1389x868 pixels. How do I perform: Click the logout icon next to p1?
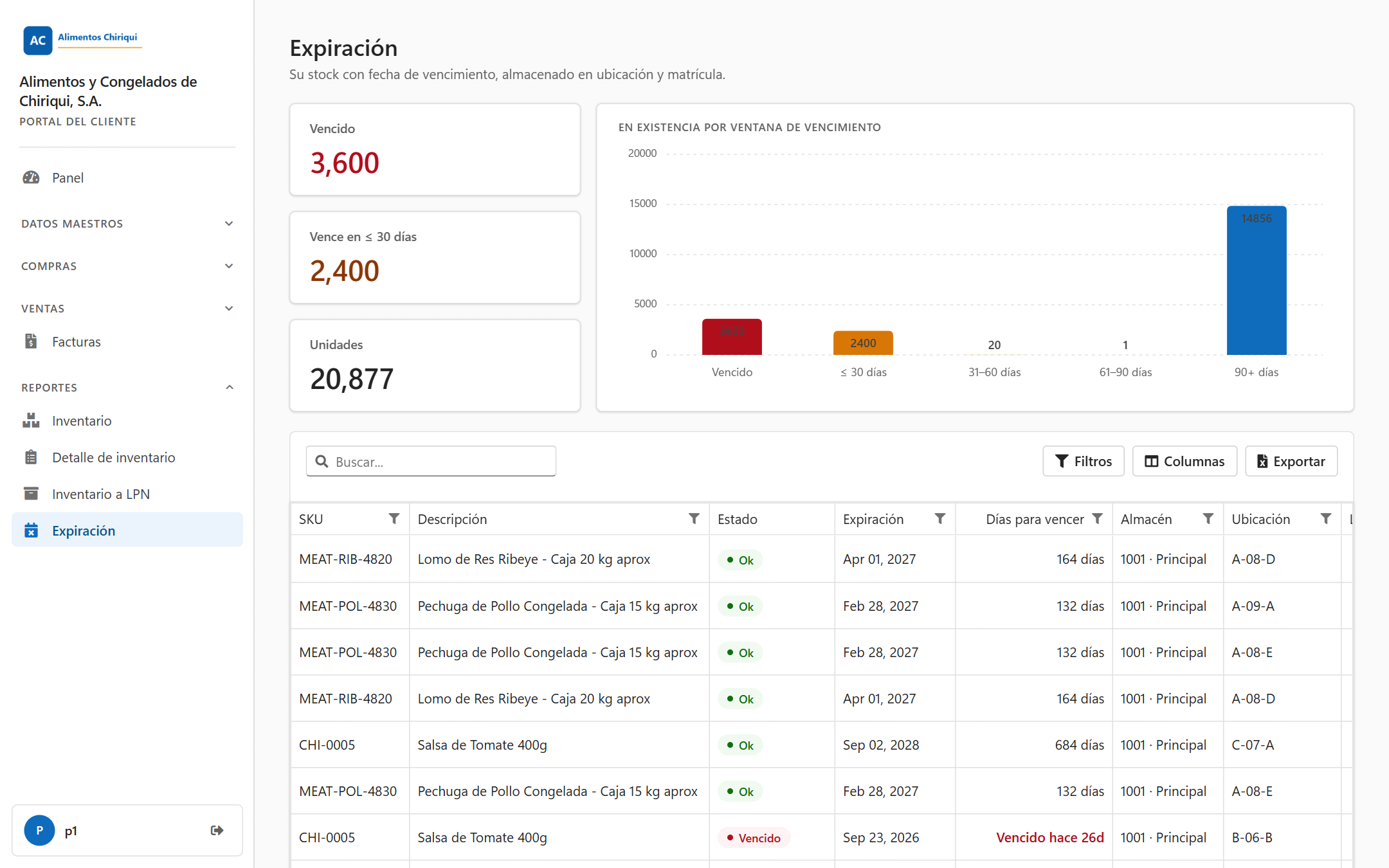point(217,830)
